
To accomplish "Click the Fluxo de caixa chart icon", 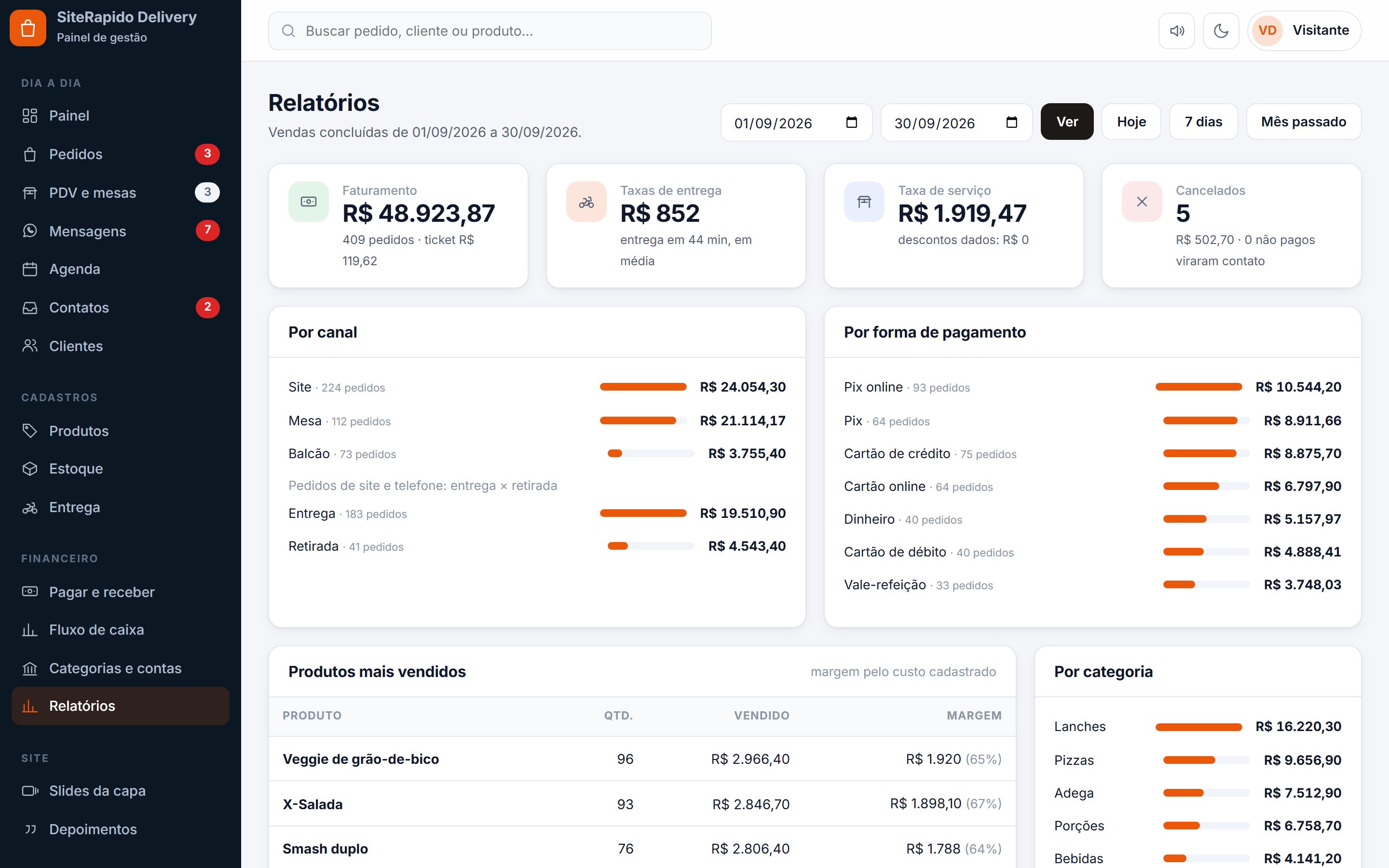I will click(x=30, y=630).
